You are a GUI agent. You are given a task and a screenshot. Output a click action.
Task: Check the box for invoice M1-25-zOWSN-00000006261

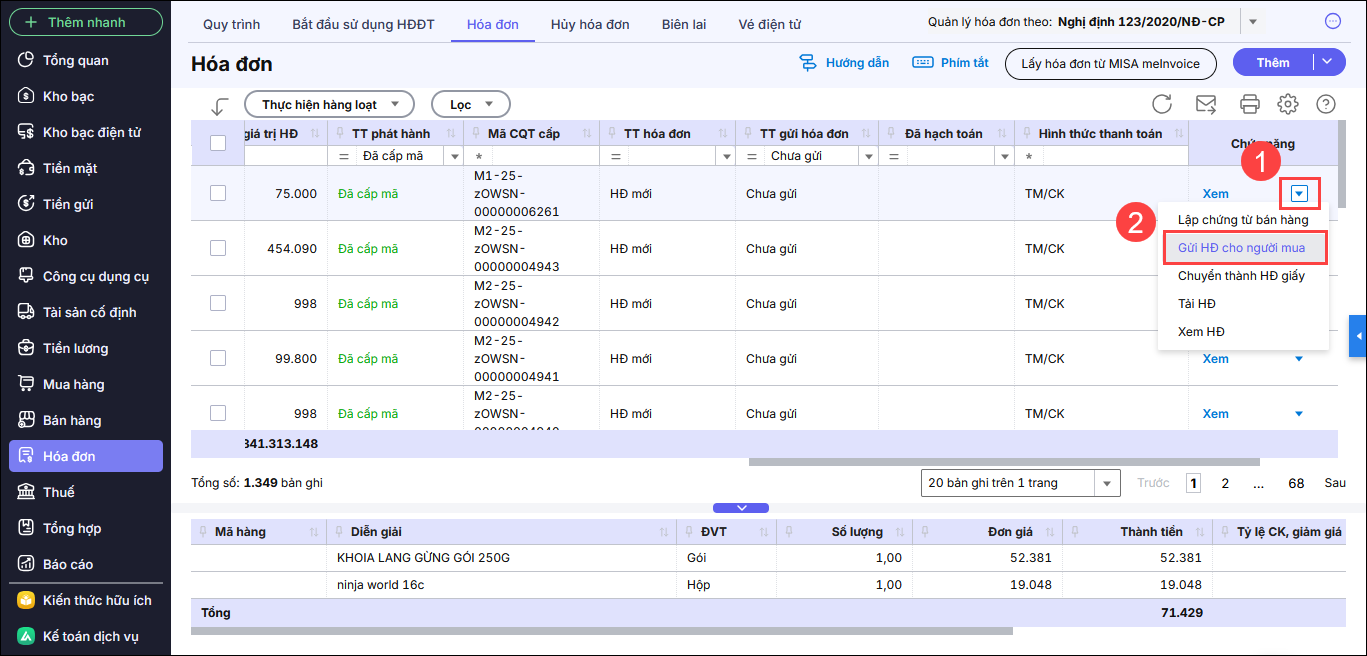[218, 193]
